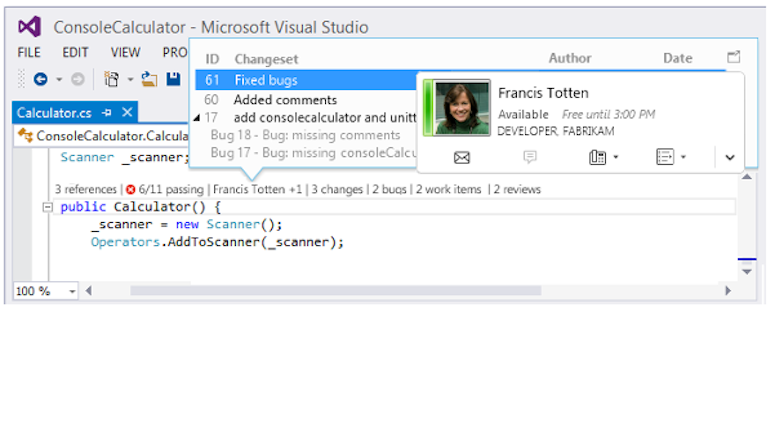Click the Date column header
Viewport: 767px width, 432px height.
(x=677, y=58)
